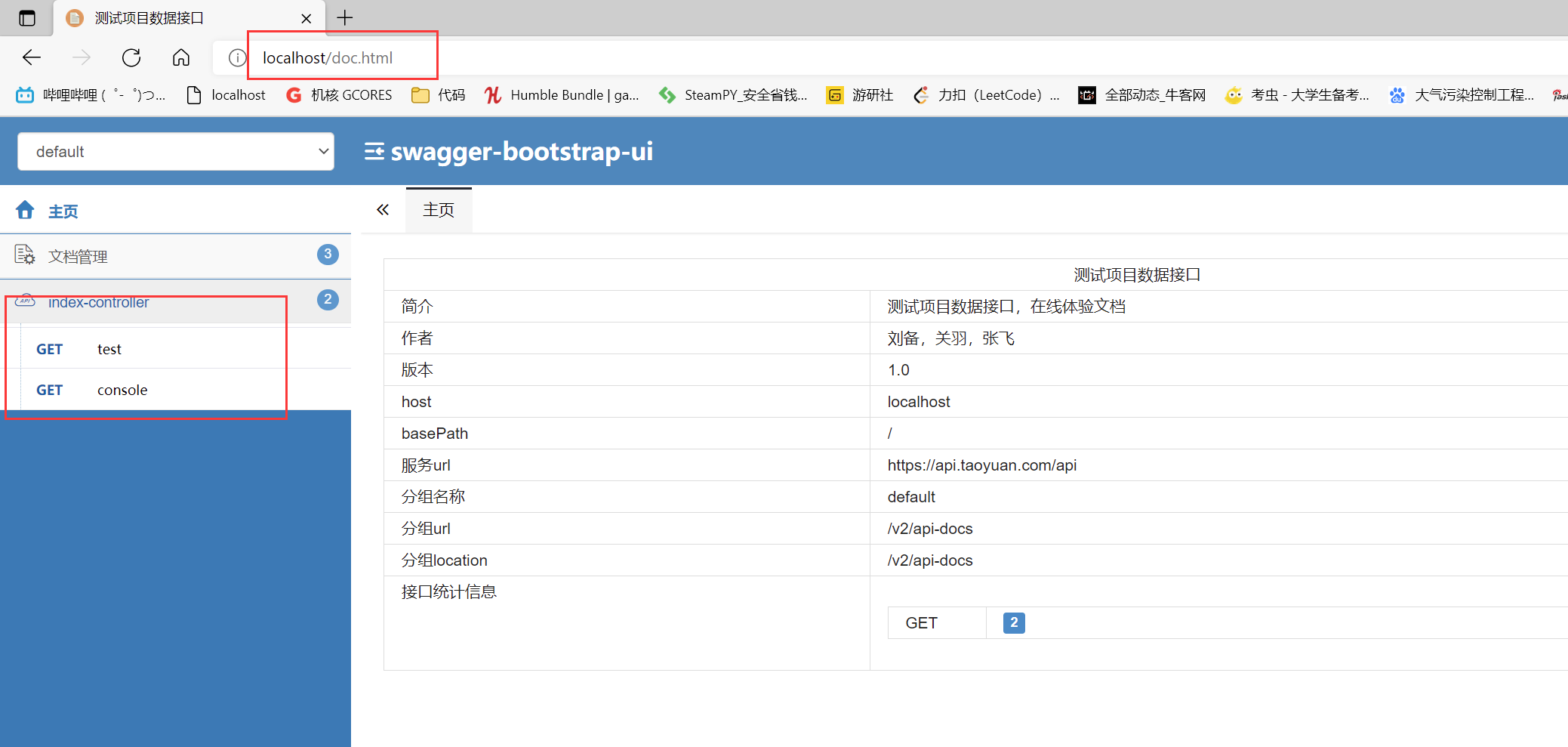Open the SteamPY bookmark
The height and width of the screenshot is (747, 1568).
click(733, 95)
